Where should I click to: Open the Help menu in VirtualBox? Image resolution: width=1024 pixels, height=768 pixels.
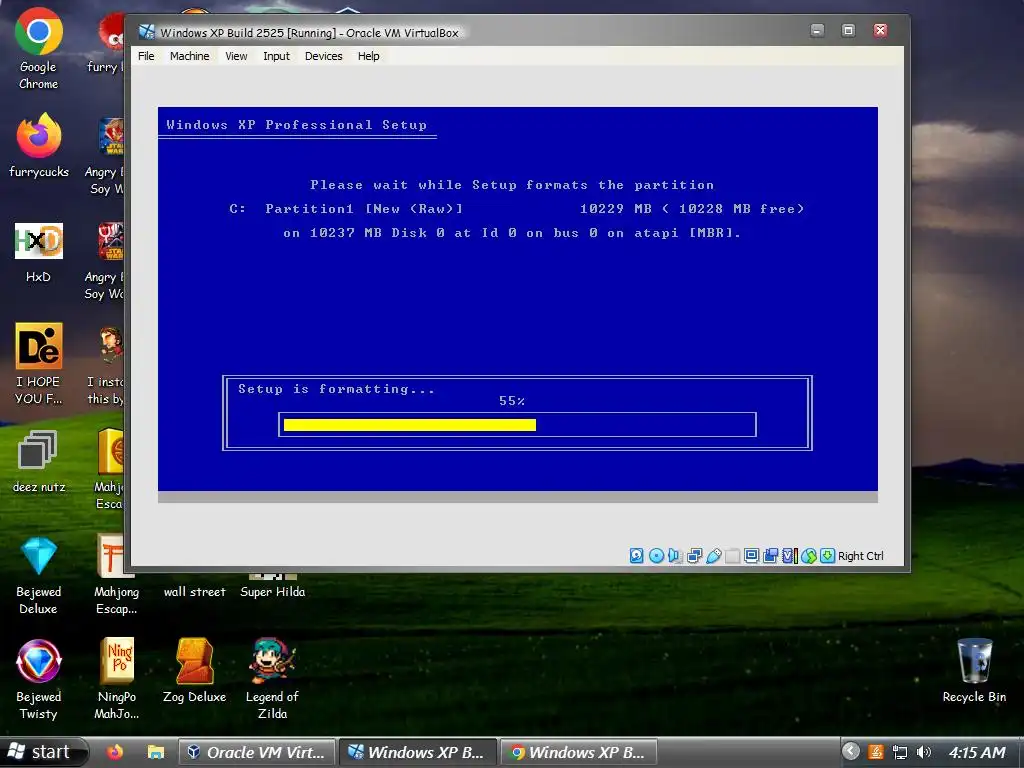coord(368,56)
